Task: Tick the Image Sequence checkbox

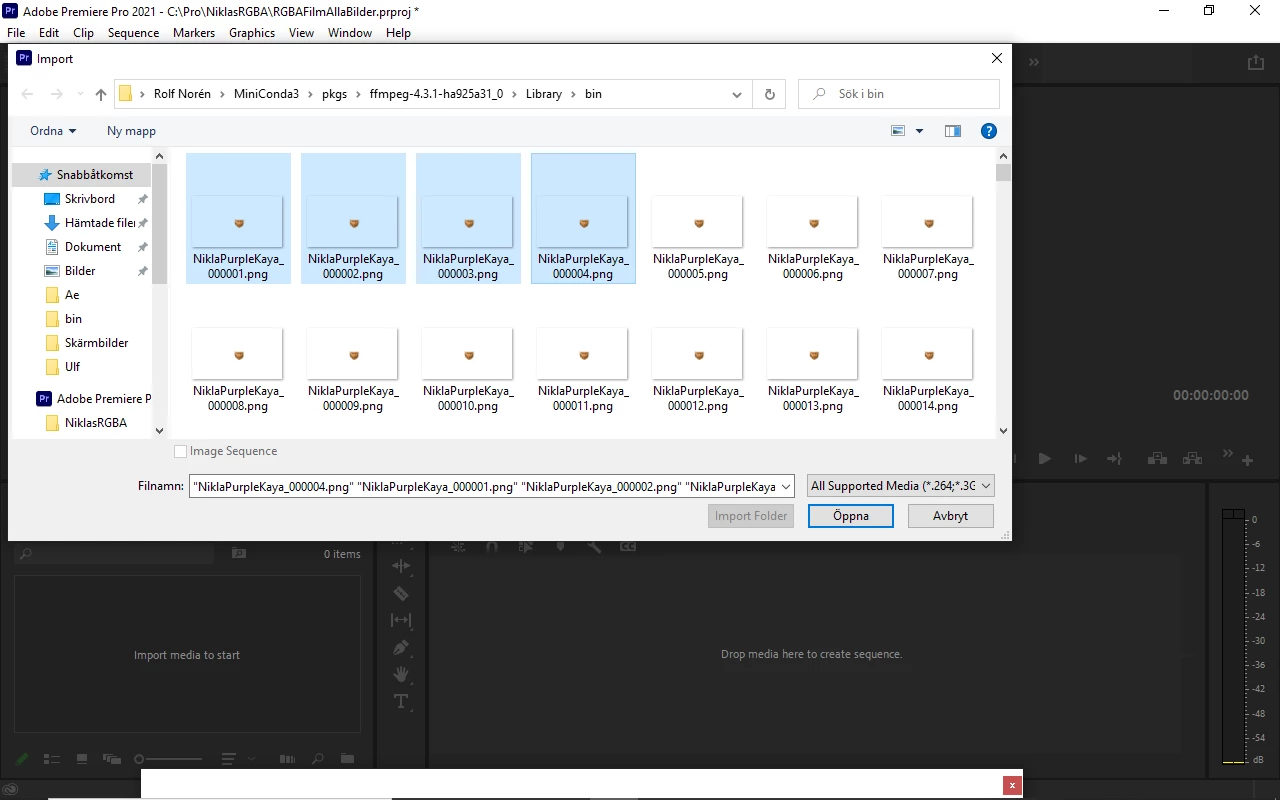Action: coord(180,451)
